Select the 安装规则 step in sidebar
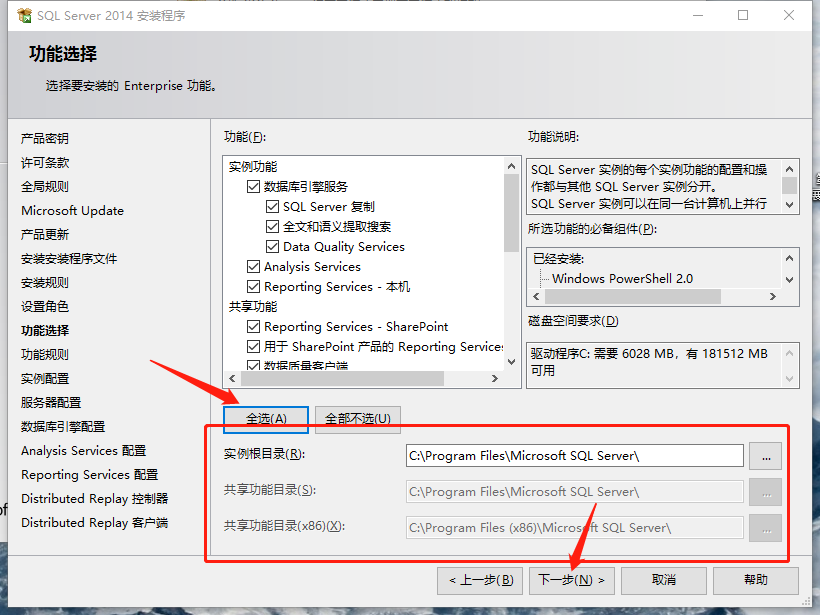Viewport: 820px width, 615px height. coord(45,283)
